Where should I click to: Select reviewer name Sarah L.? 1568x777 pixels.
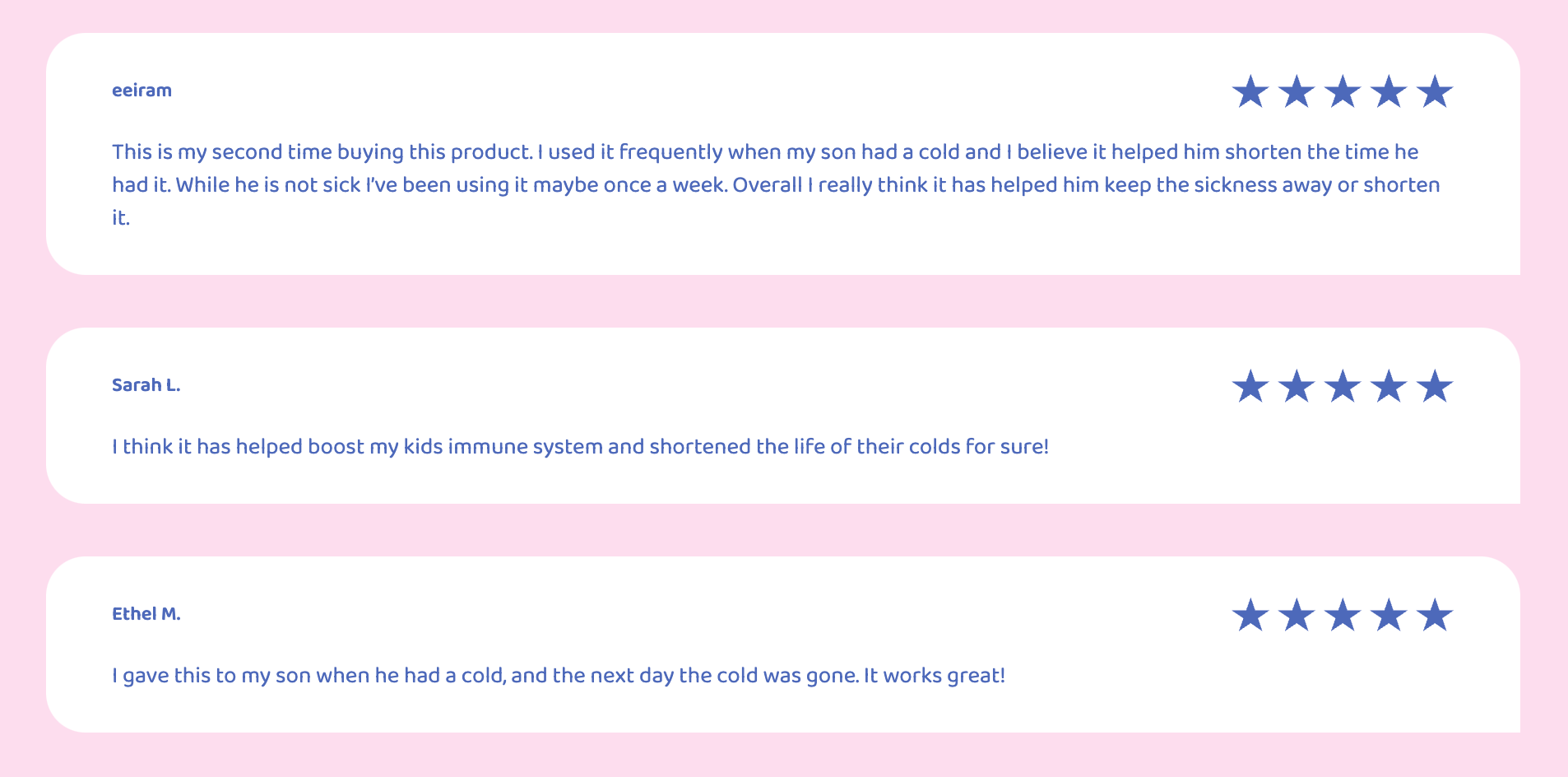[x=146, y=385]
